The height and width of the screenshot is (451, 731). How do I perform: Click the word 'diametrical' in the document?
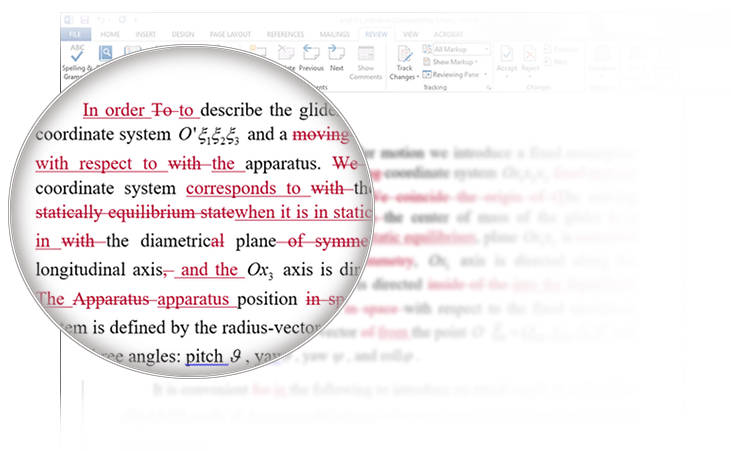[182, 241]
